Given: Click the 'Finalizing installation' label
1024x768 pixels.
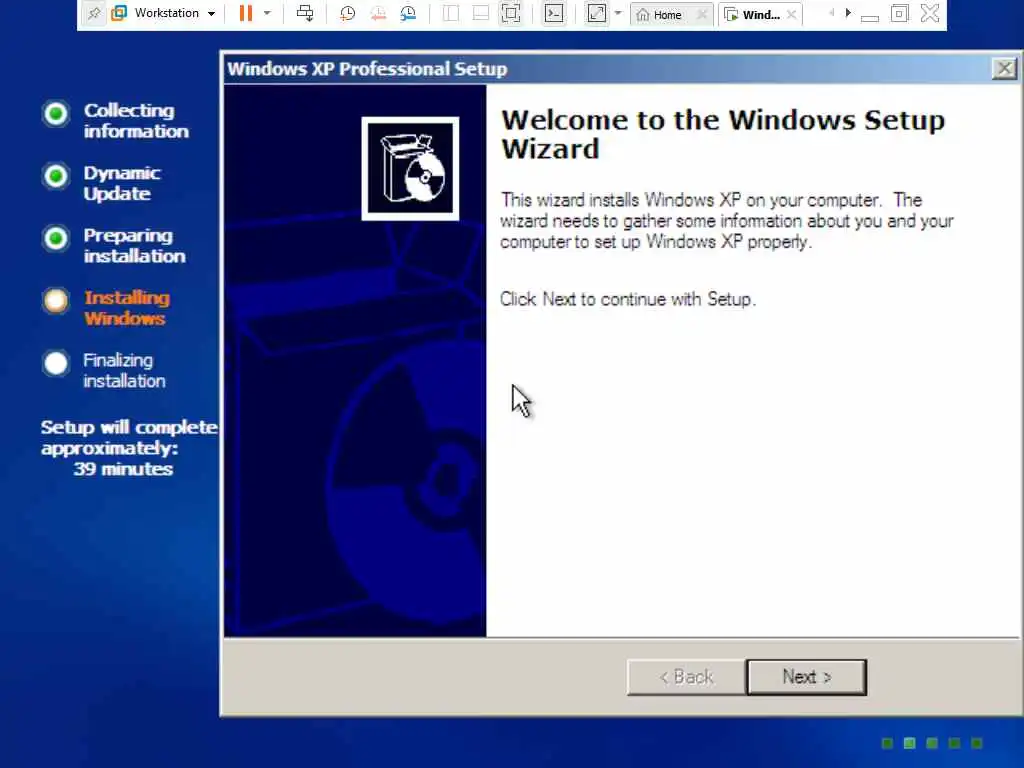Looking at the screenshot, I should tap(124, 370).
